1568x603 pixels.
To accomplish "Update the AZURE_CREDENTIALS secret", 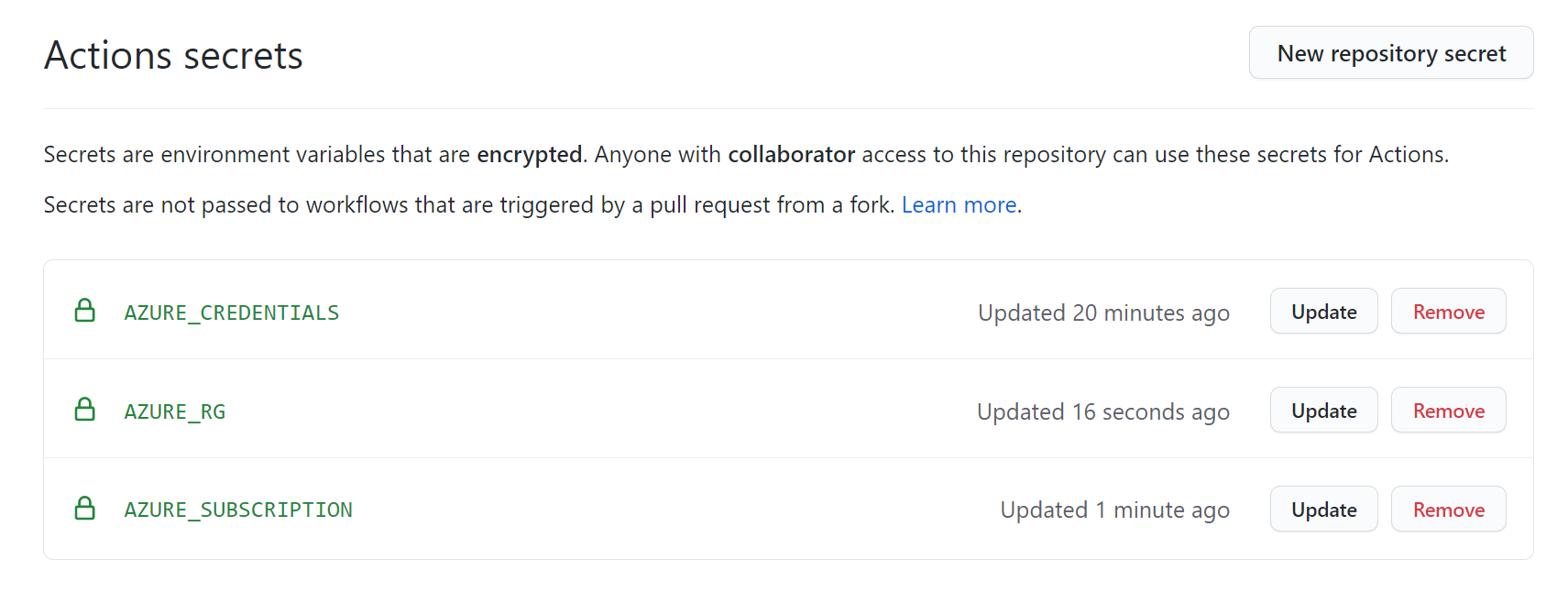I will [1323, 312].
